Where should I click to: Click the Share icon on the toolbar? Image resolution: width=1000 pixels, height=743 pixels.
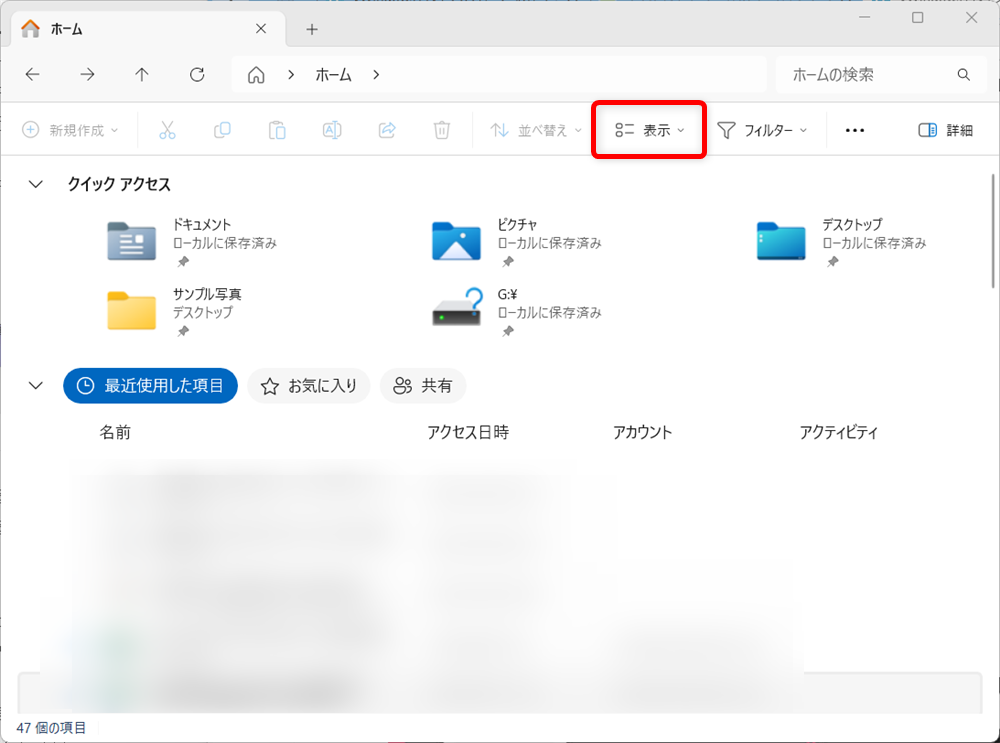tap(387, 130)
